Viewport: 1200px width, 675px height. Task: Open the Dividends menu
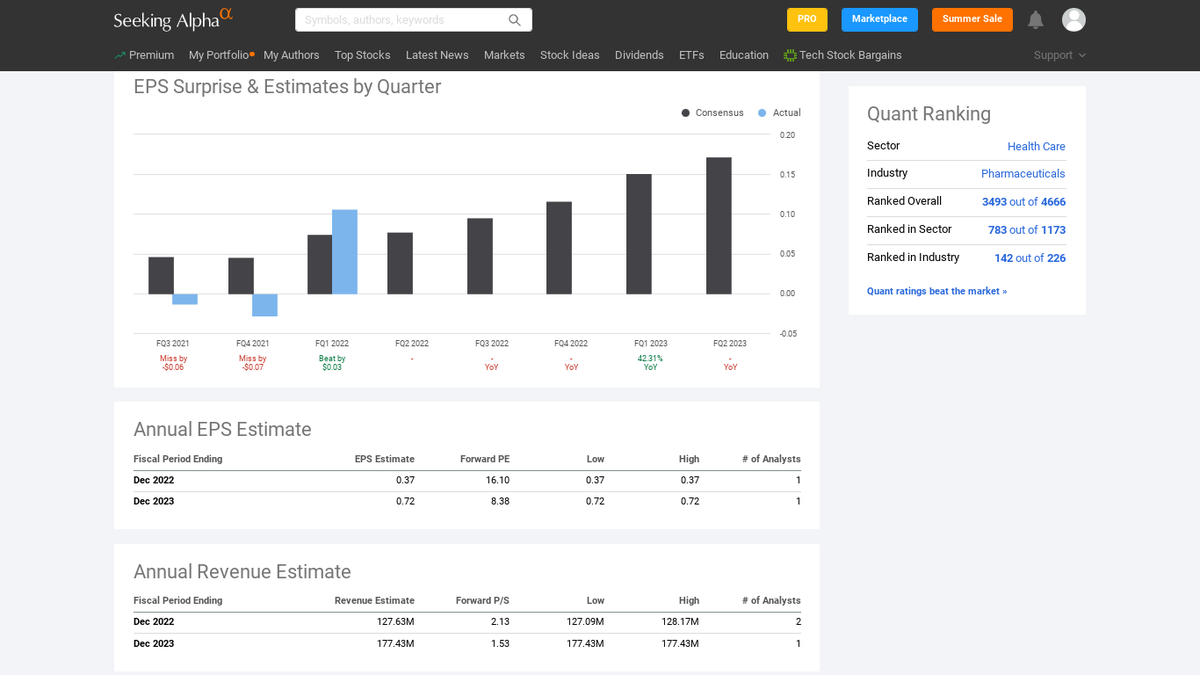pos(639,55)
